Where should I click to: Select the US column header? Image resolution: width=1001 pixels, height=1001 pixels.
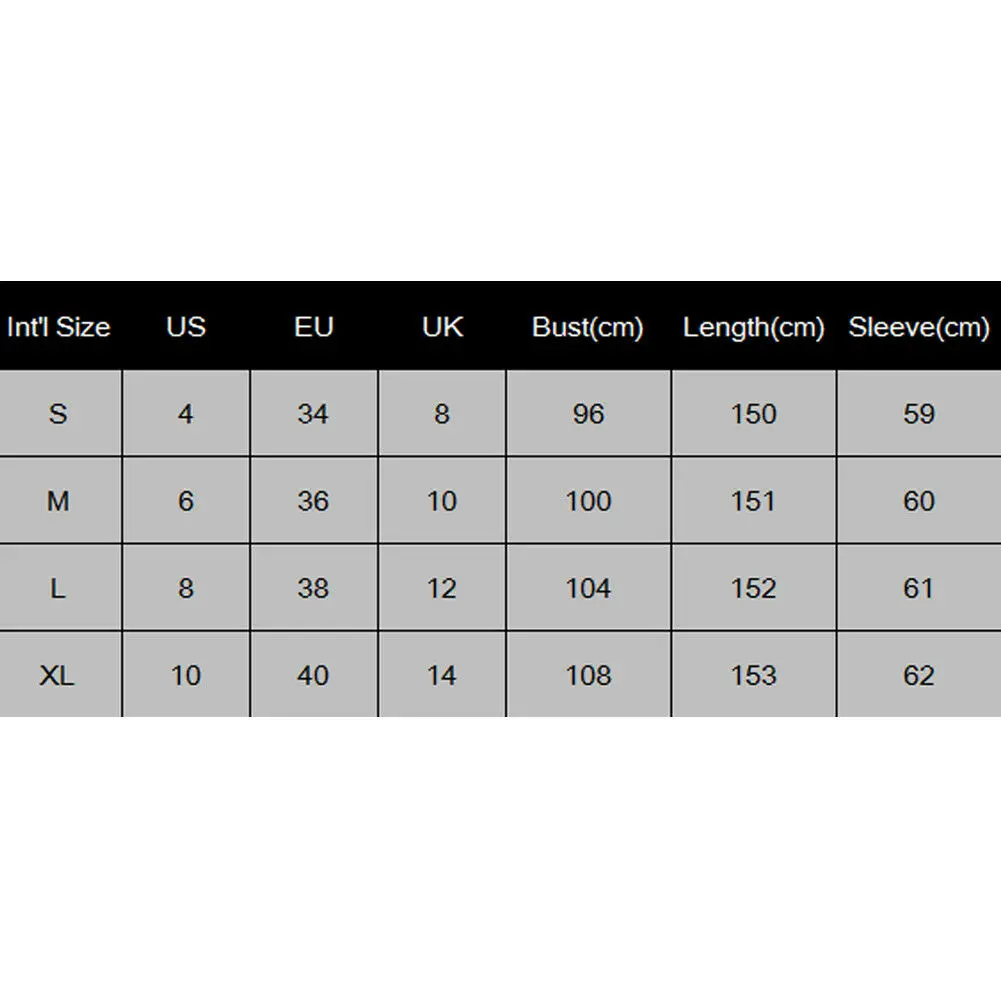(186, 327)
